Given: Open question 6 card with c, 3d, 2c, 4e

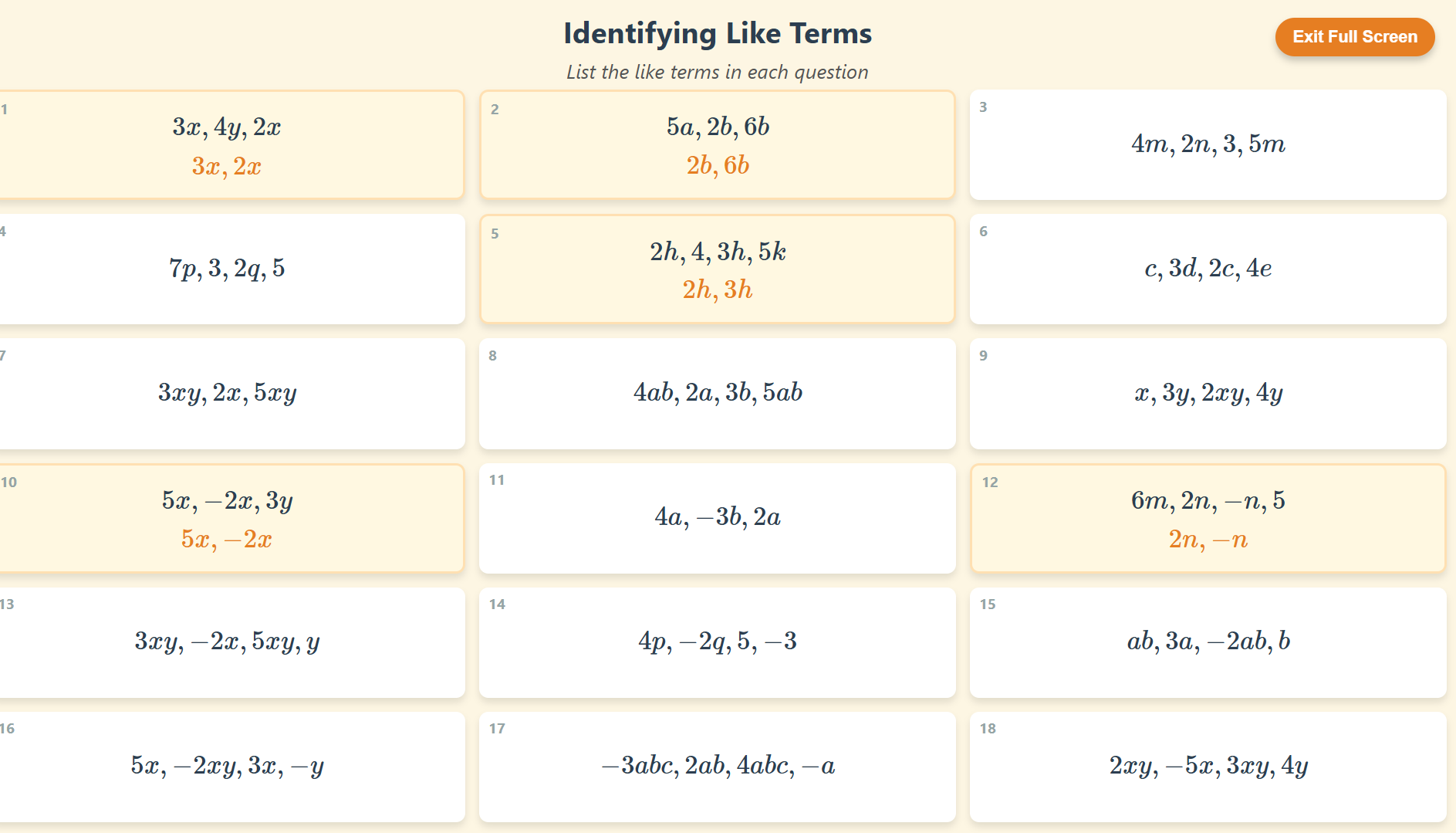Looking at the screenshot, I should [x=1208, y=269].
